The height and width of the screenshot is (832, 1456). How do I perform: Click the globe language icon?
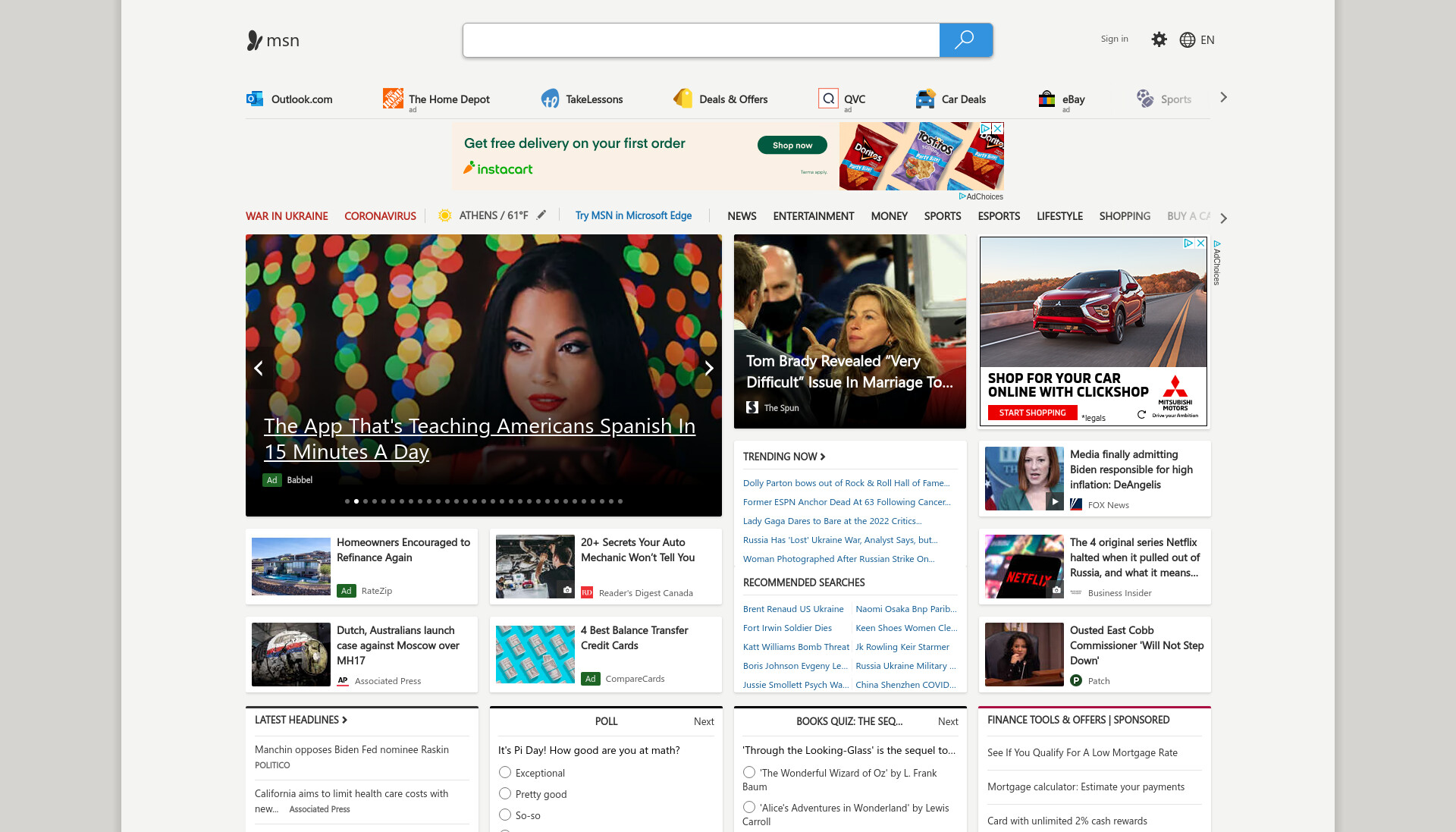[x=1187, y=40]
